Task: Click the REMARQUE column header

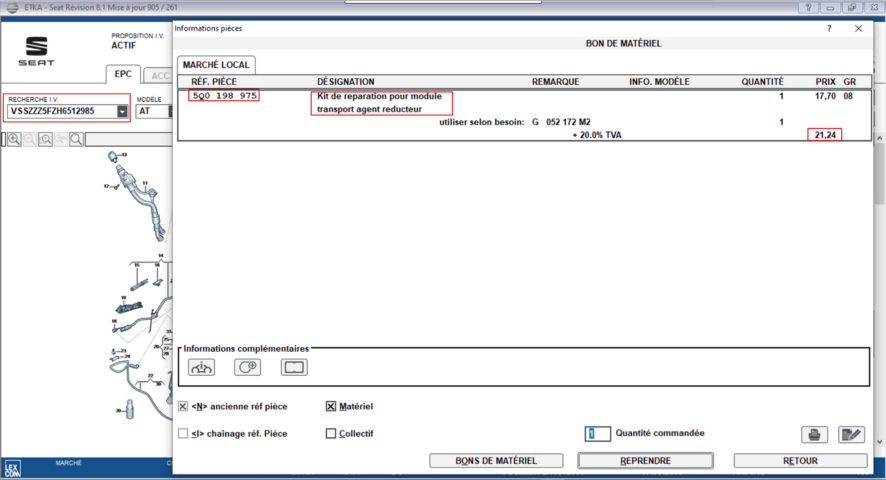Action: pyautogui.click(x=555, y=82)
